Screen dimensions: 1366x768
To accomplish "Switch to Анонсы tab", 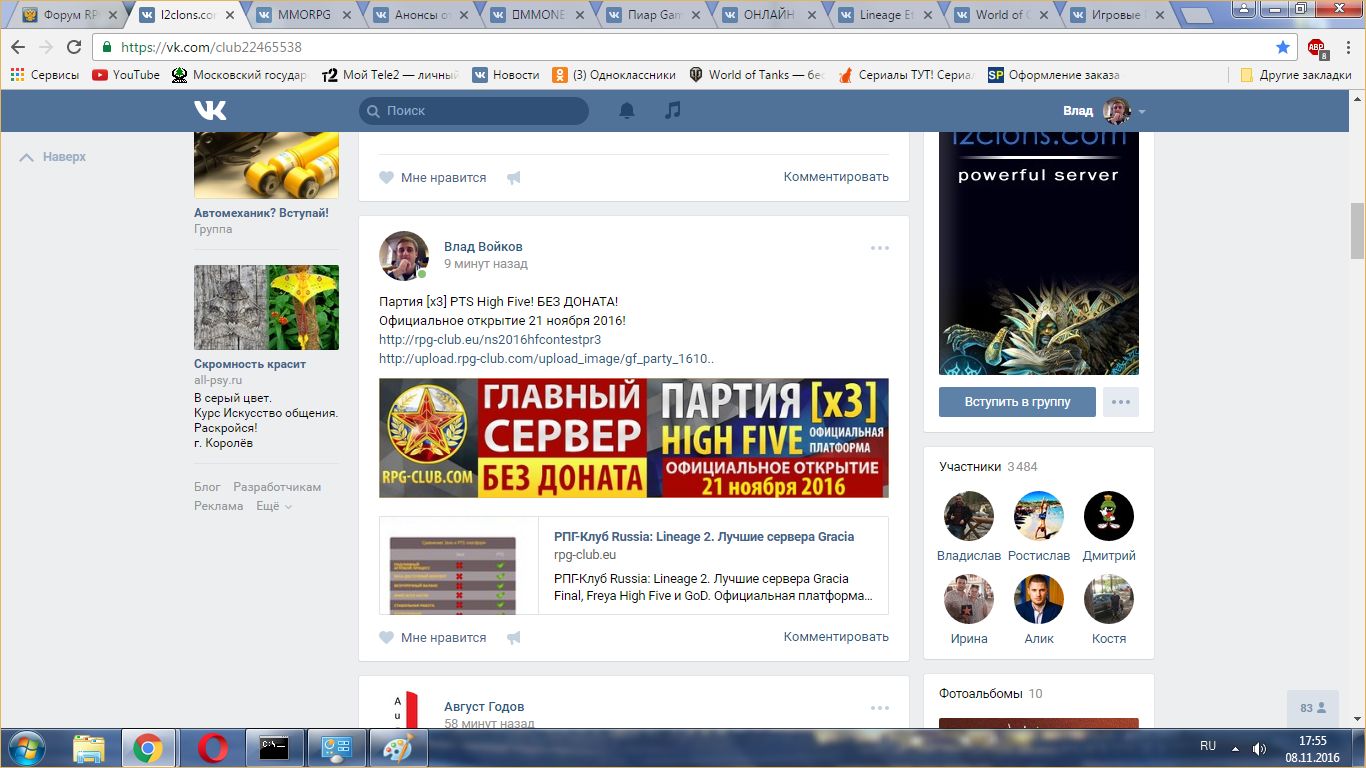I will coord(420,15).
